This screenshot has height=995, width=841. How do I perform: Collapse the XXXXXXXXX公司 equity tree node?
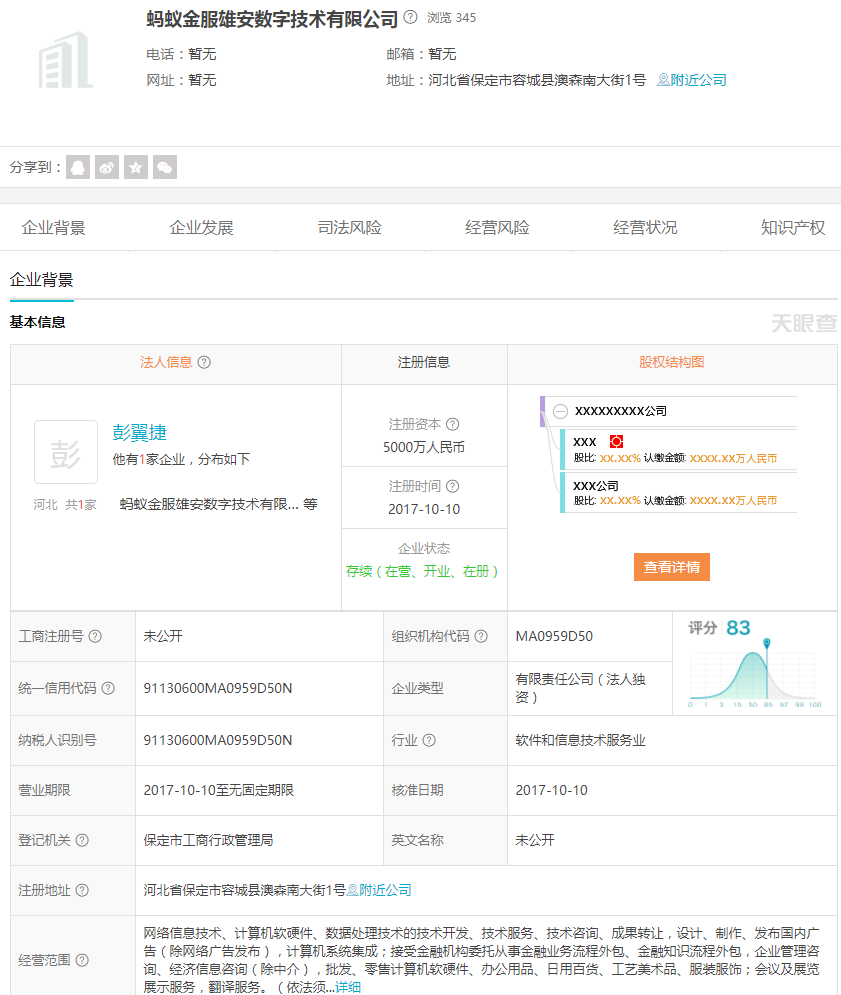[x=560, y=411]
